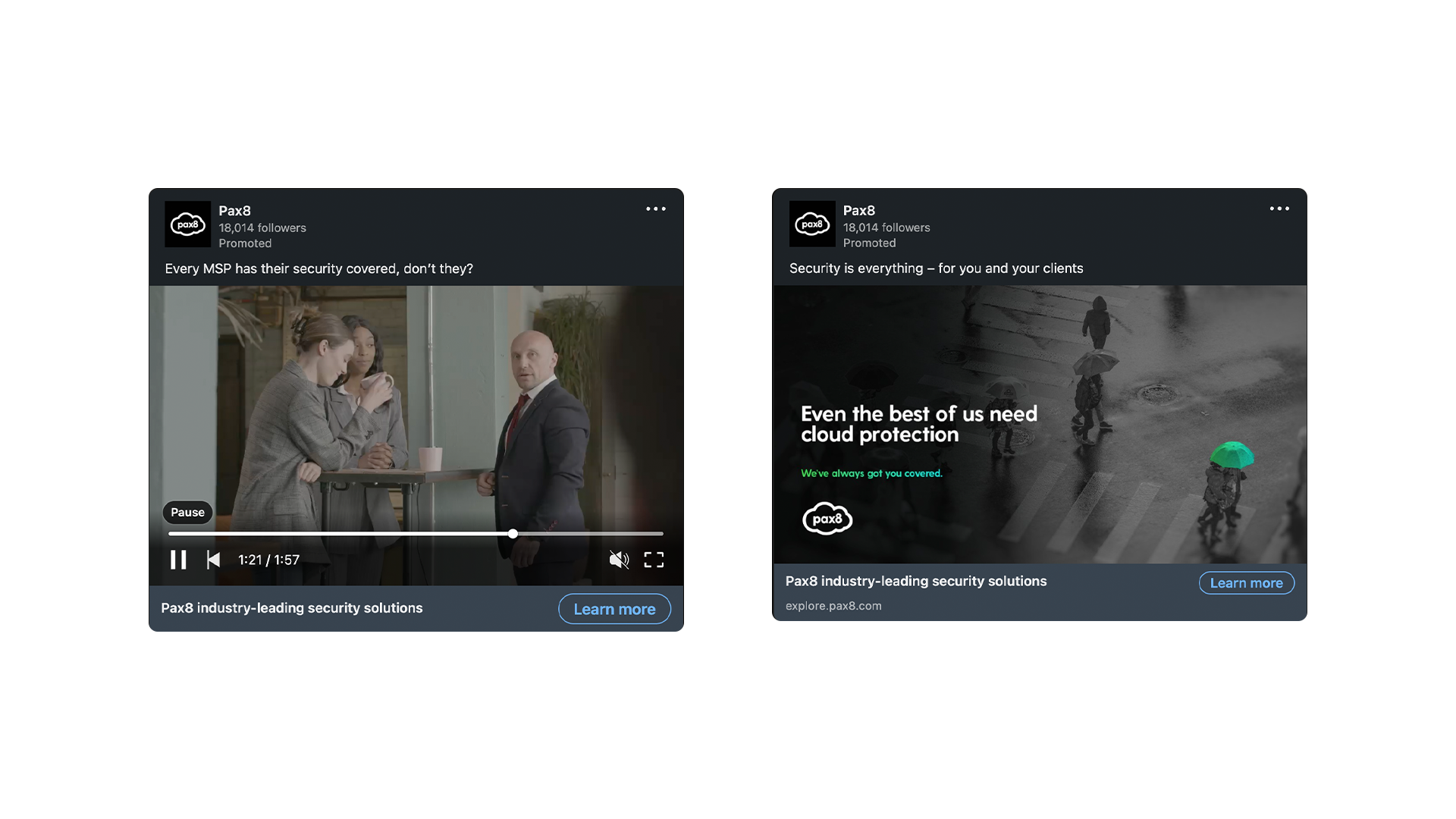This screenshot has width=1456, height=819.
Task: Click the Pause tooltip label
Action: (x=187, y=513)
